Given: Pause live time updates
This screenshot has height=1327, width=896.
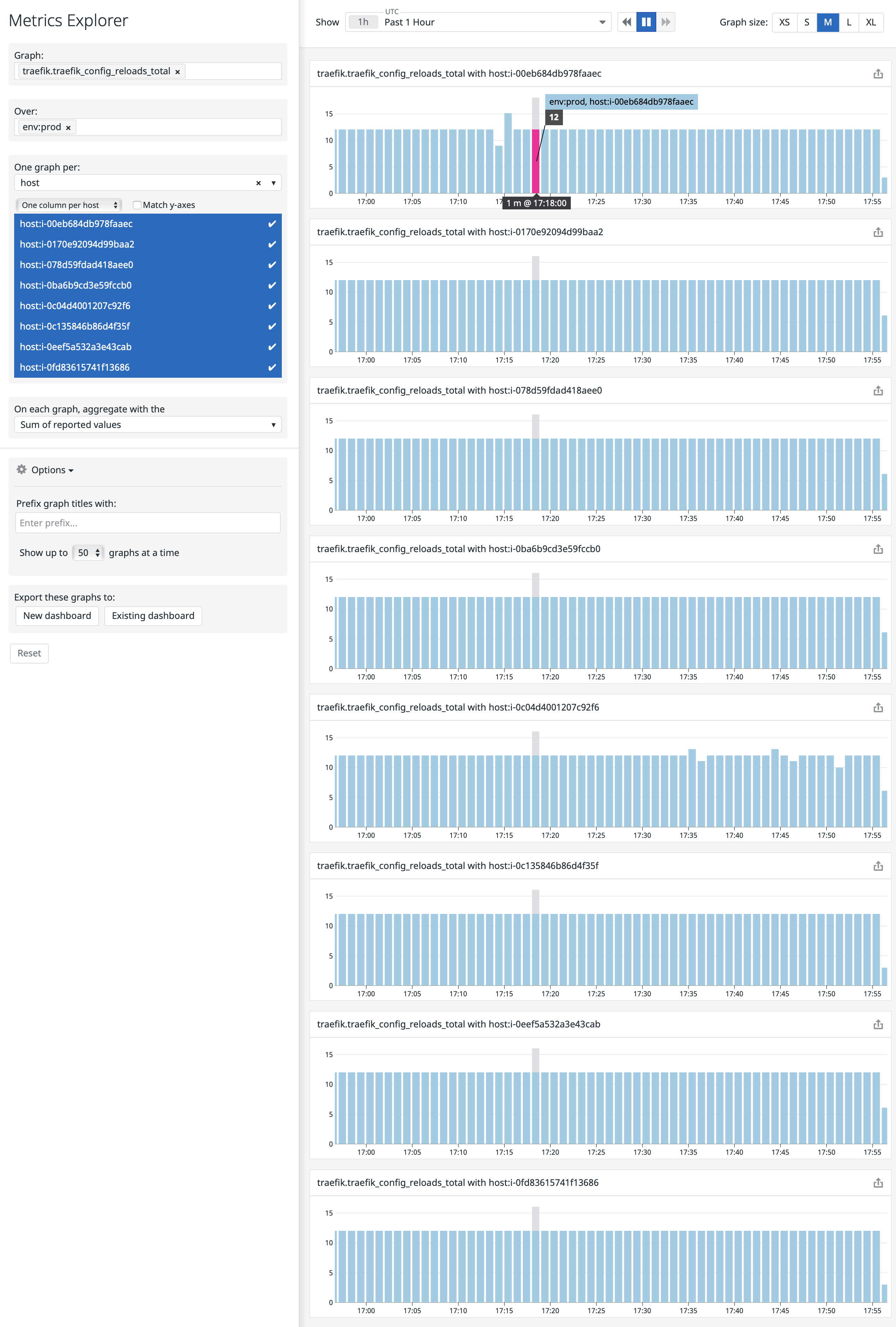Looking at the screenshot, I should (646, 22).
